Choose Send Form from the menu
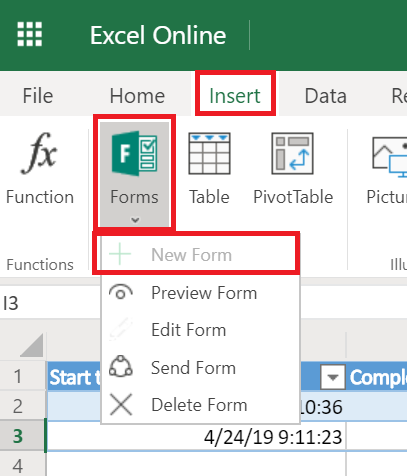The image size is (407, 476). tap(201, 368)
